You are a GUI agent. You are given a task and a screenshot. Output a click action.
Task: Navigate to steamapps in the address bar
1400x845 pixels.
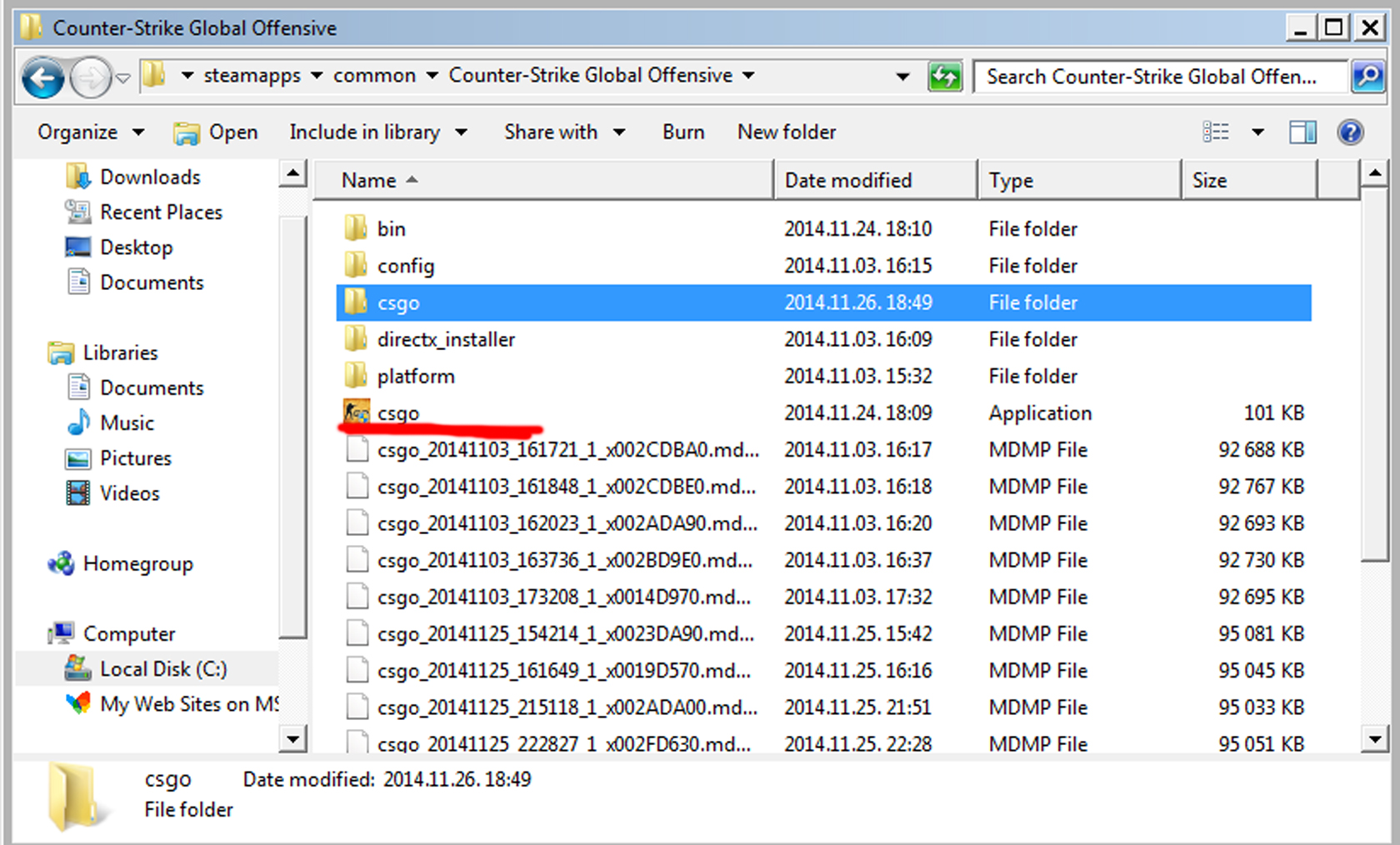(x=252, y=76)
